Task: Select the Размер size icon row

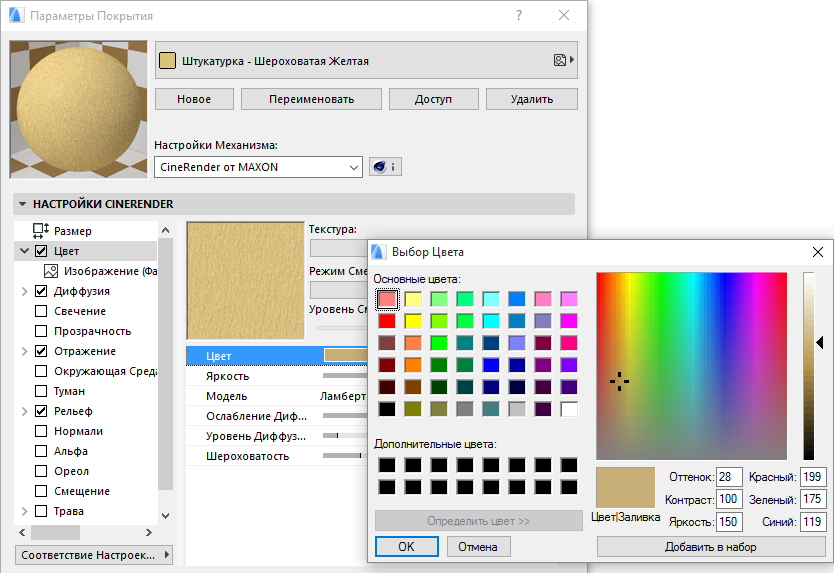Action: pos(41,231)
